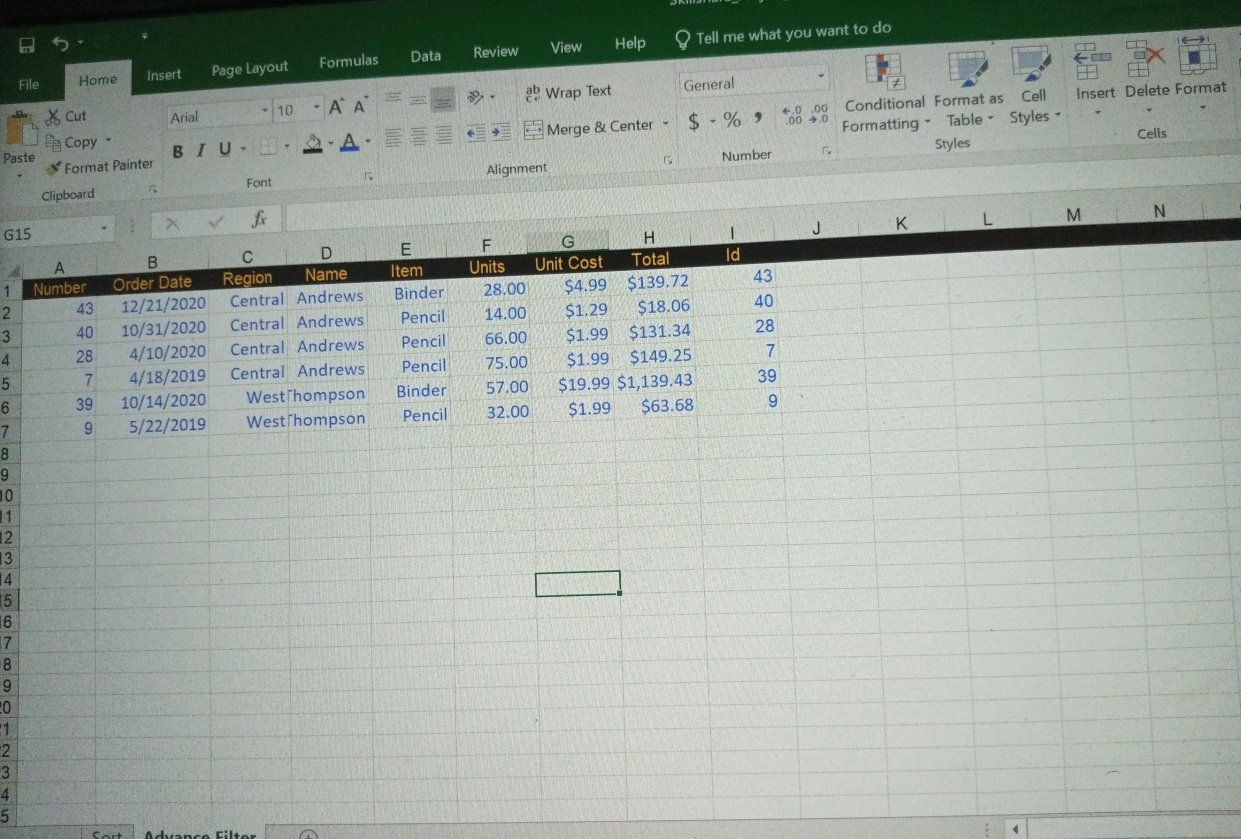Select the Advance Filter sheet tab
The height and width of the screenshot is (839, 1241).
[199, 832]
